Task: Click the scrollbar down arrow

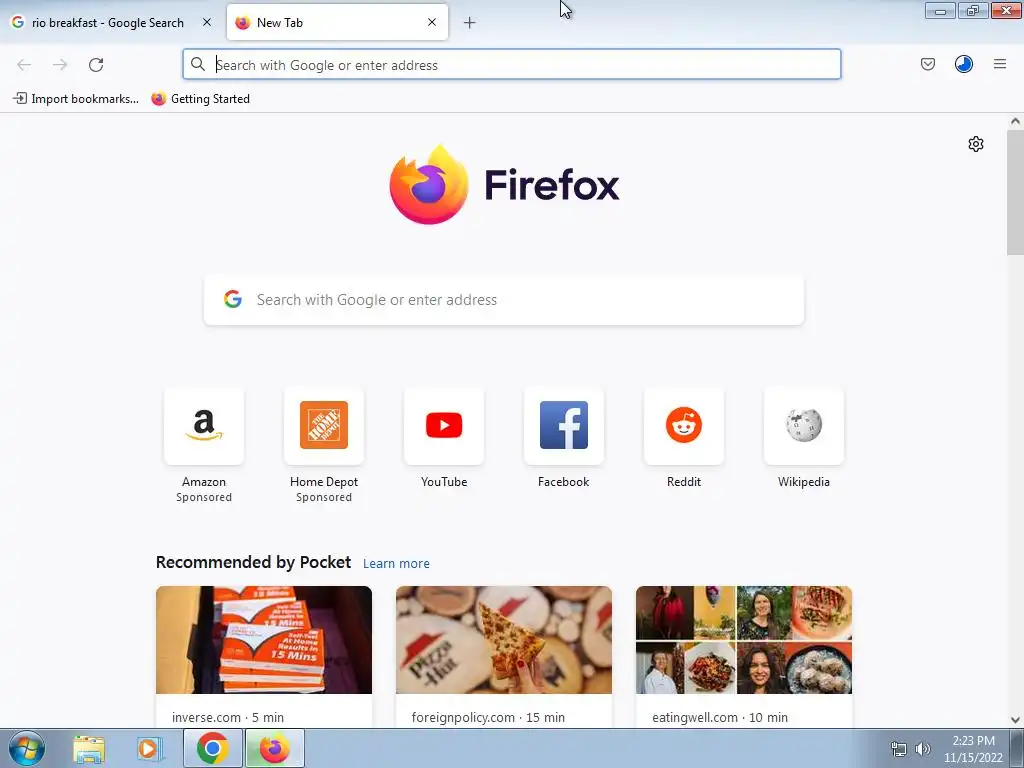Action: tap(1015, 720)
